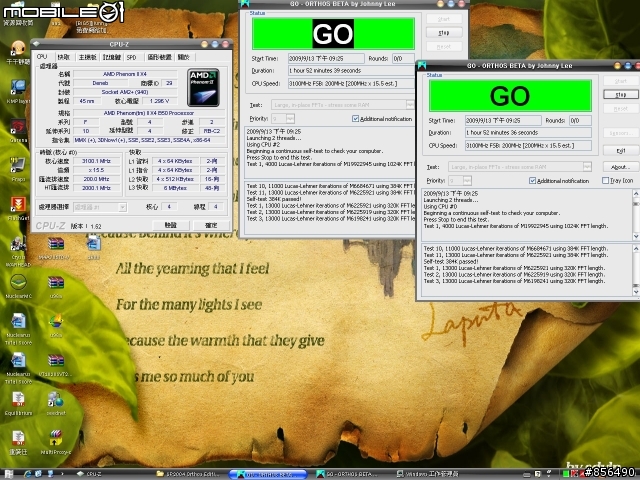640x480 pixels.
Task: Open the Equilibrium desktop file icon
Action: point(18,403)
